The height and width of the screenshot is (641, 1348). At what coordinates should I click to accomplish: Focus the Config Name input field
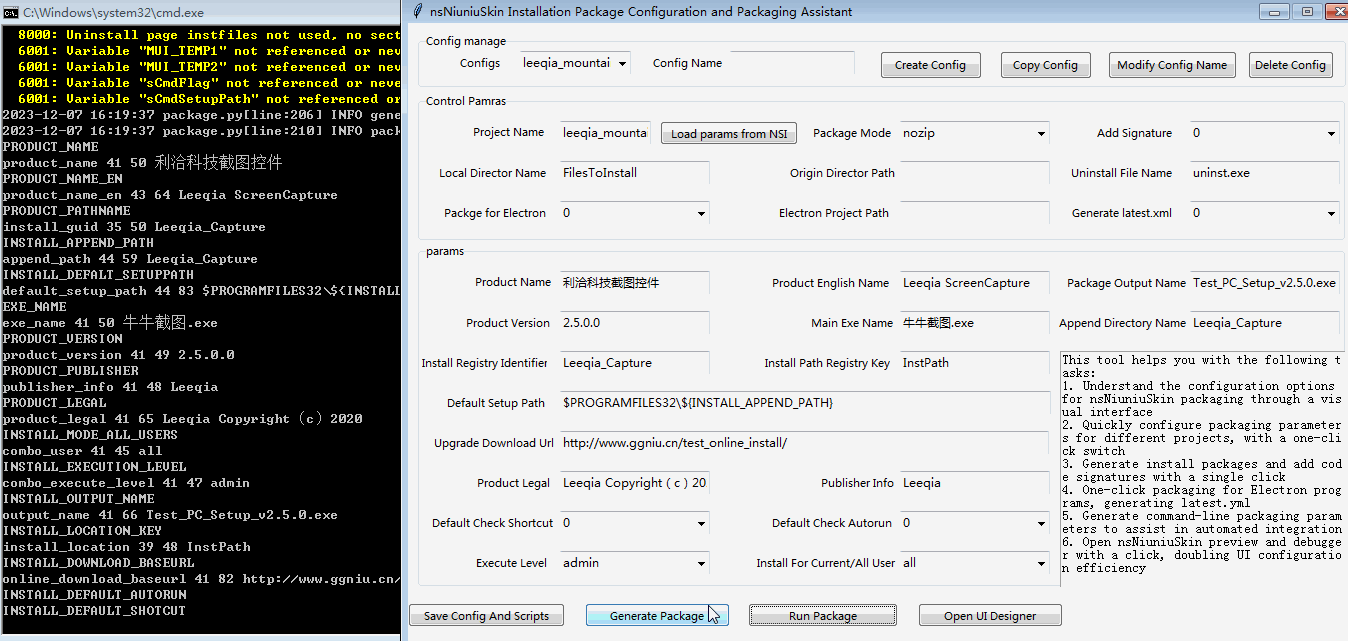[792, 63]
